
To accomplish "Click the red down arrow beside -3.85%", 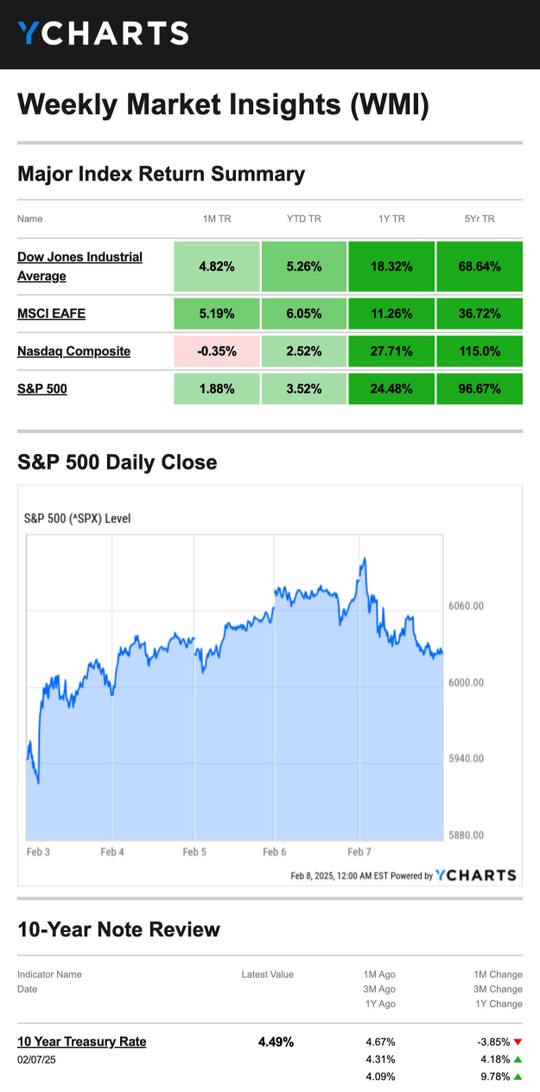I will tap(518, 1043).
